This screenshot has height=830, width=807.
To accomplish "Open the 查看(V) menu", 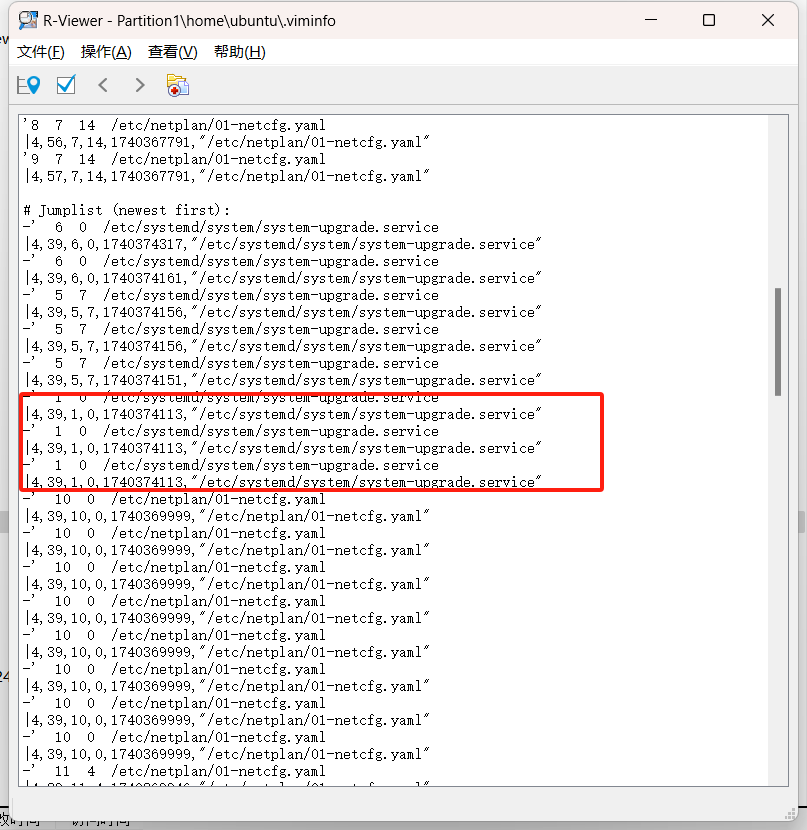I will coord(171,52).
